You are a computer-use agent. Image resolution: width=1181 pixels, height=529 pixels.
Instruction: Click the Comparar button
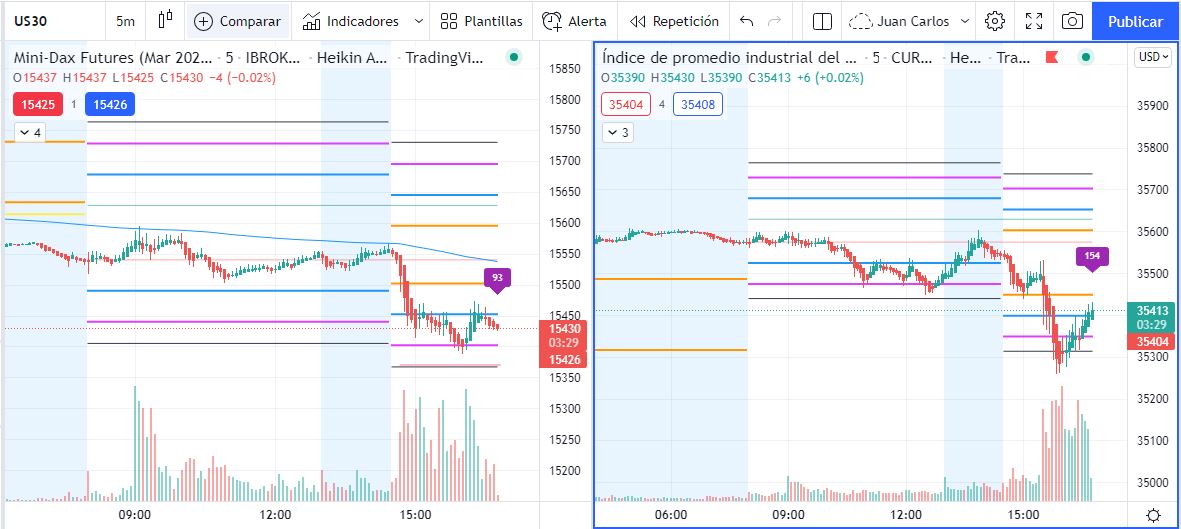[x=238, y=21]
